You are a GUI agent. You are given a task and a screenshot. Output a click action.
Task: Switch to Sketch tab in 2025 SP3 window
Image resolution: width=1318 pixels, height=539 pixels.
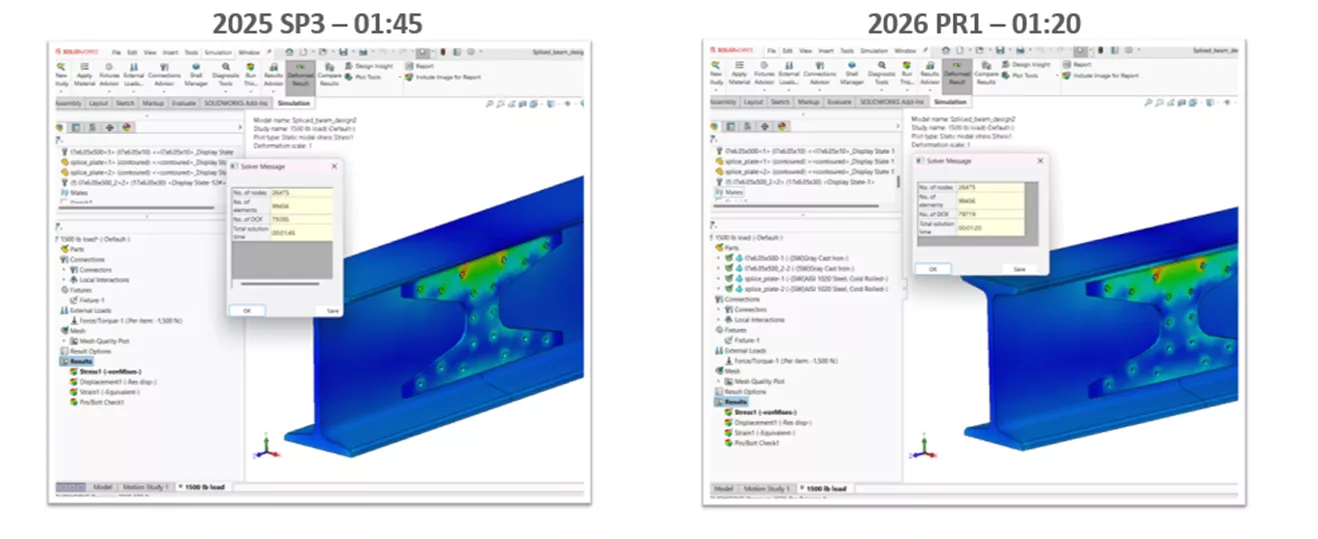point(125,102)
